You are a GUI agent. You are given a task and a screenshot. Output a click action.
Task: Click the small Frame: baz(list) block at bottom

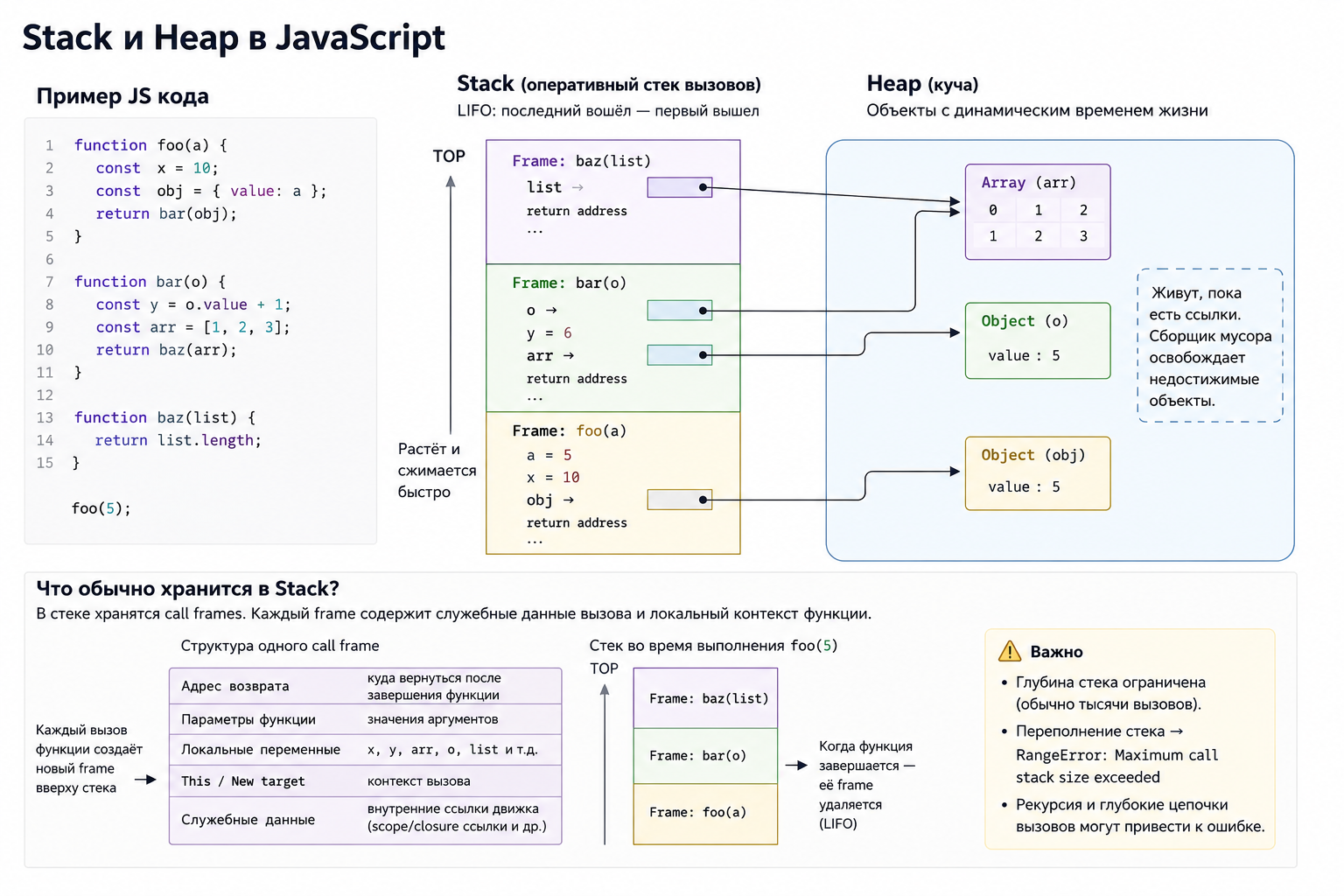705,698
